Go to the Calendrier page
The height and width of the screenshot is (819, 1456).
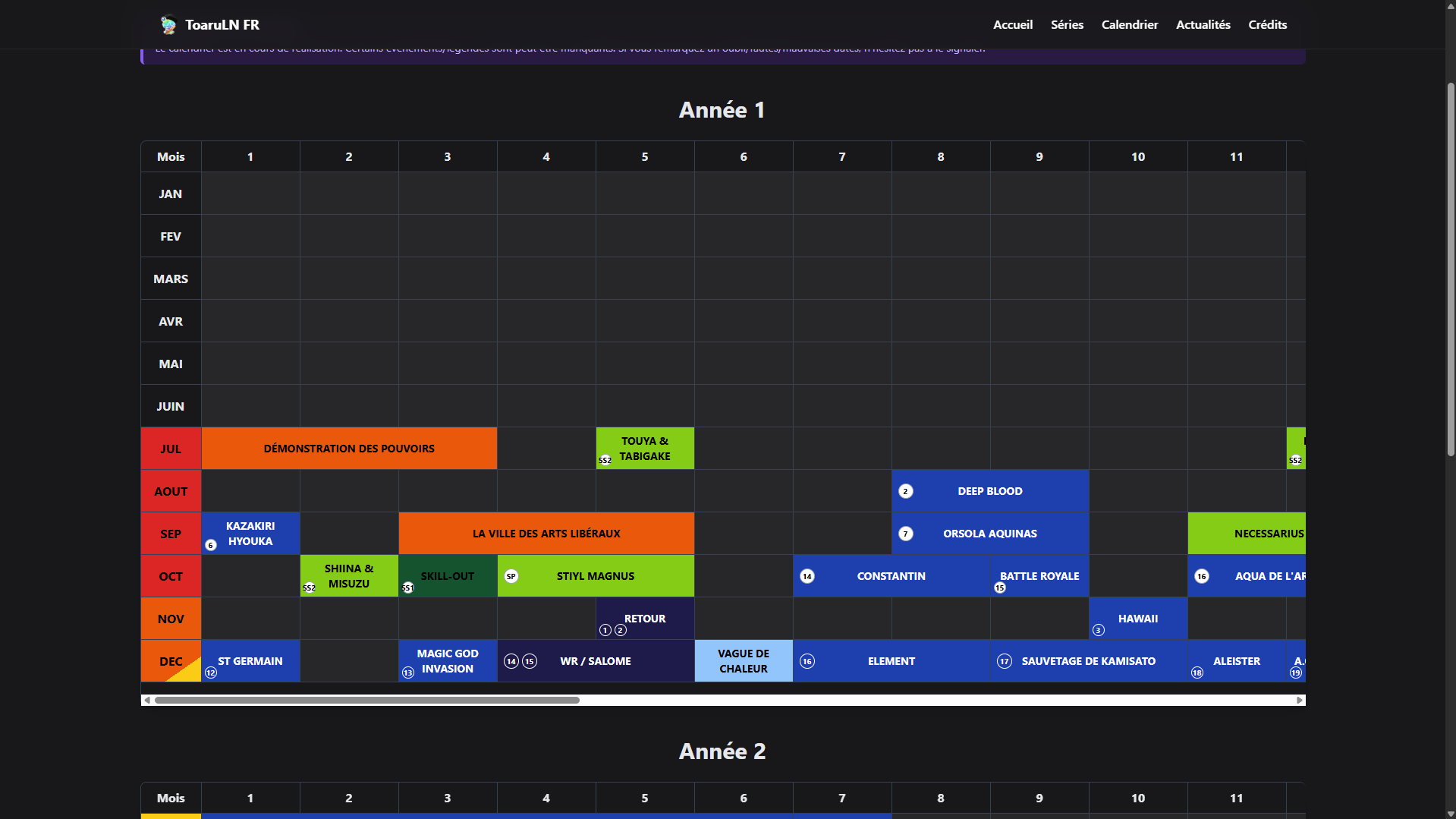pyautogui.click(x=1129, y=25)
